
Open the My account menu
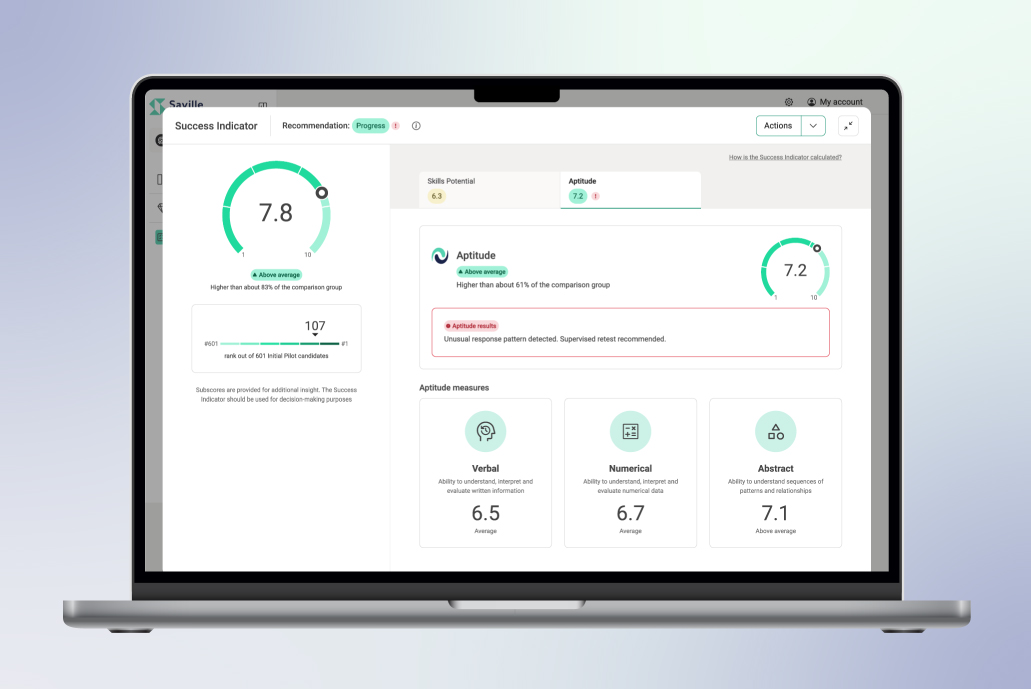pyautogui.click(x=834, y=102)
